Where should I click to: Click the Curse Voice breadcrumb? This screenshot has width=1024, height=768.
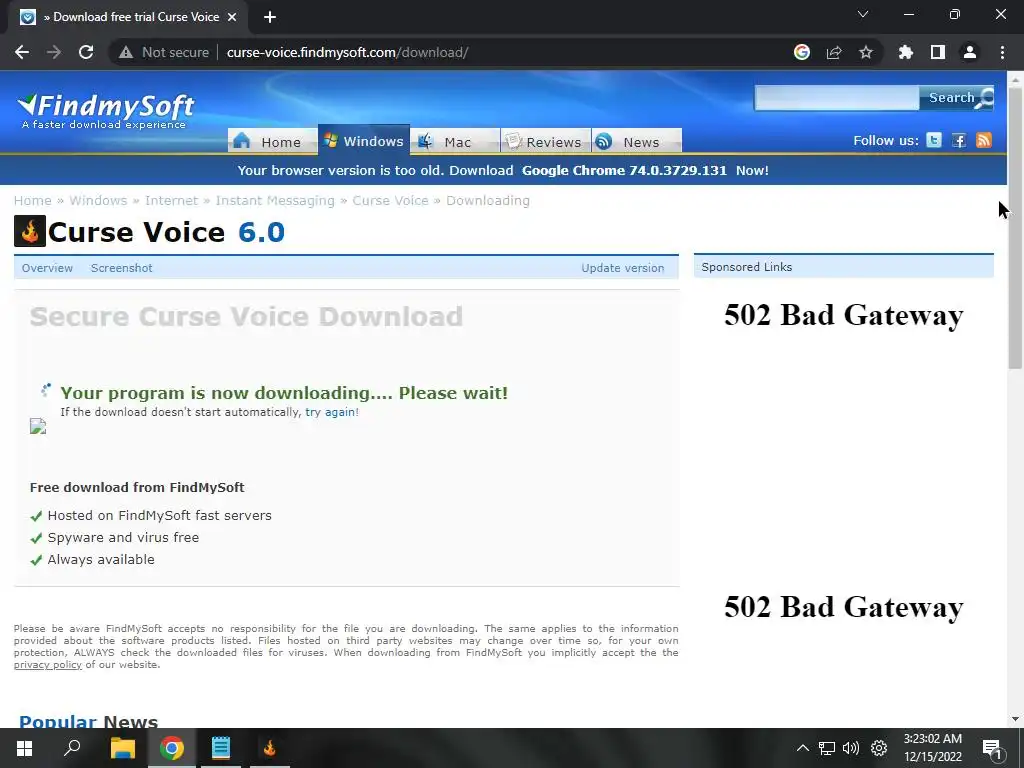pyautogui.click(x=391, y=200)
